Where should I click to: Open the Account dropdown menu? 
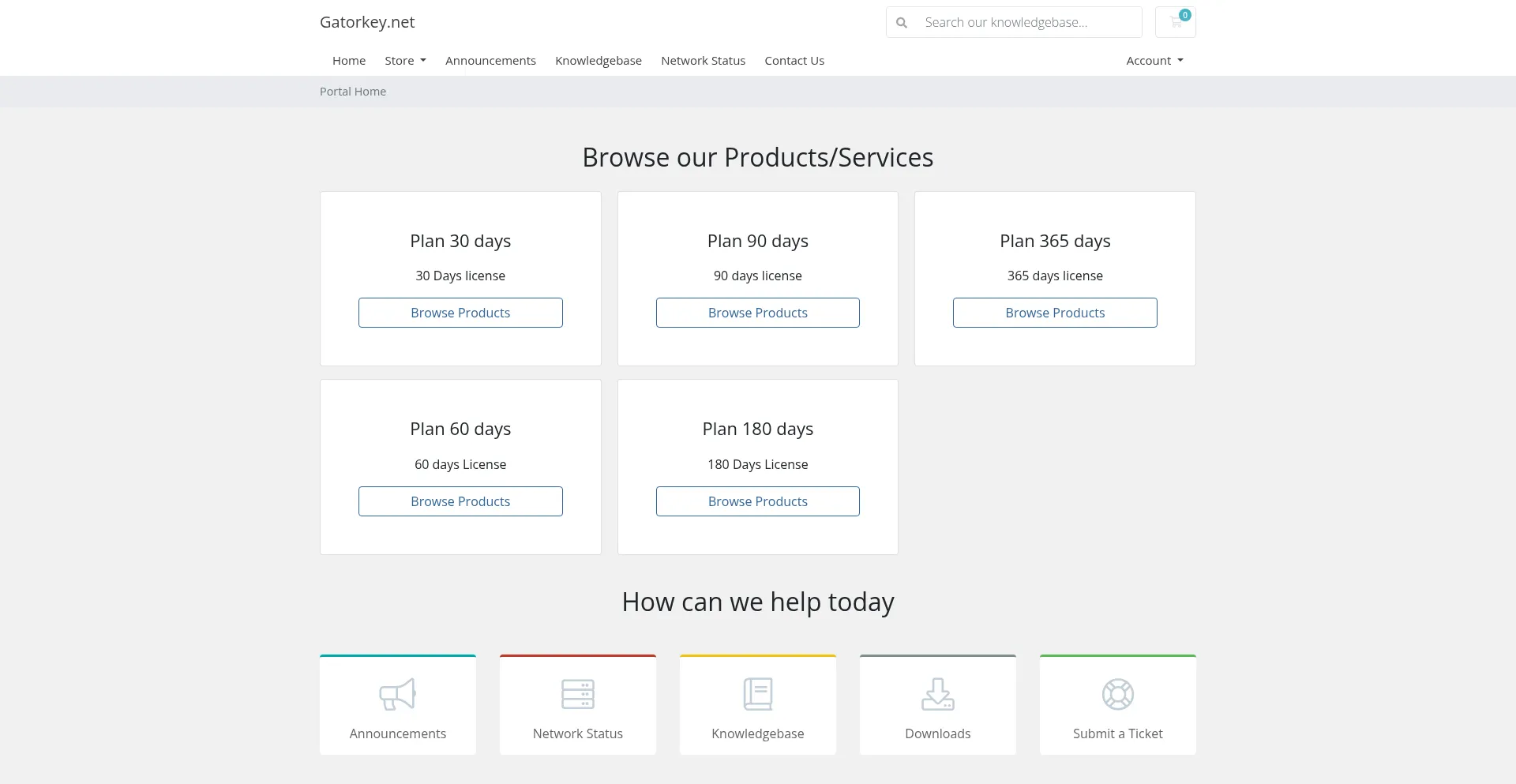click(1154, 61)
